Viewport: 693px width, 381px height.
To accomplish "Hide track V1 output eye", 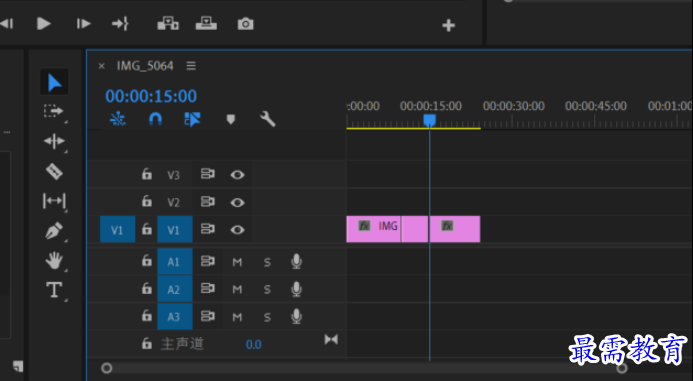I will pyautogui.click(x=237, y=230).
